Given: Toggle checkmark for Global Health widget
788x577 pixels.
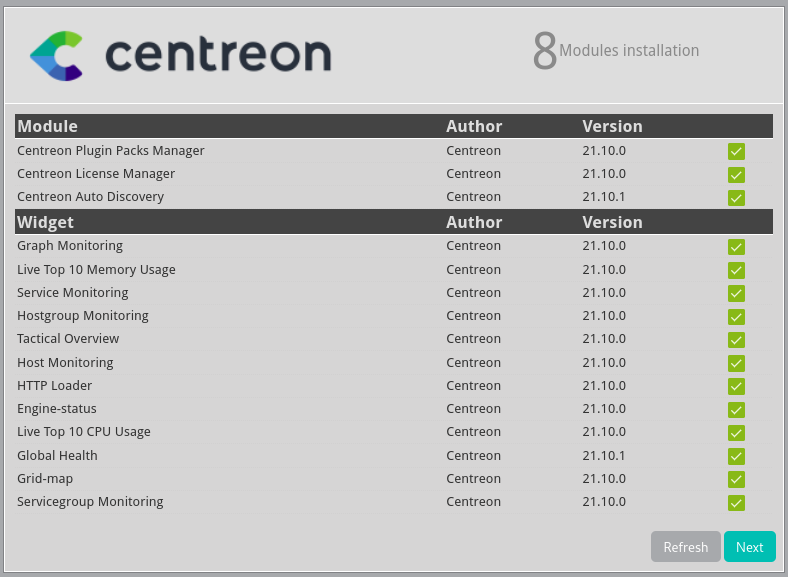Looking at the screenshot, I should point(736,456).
